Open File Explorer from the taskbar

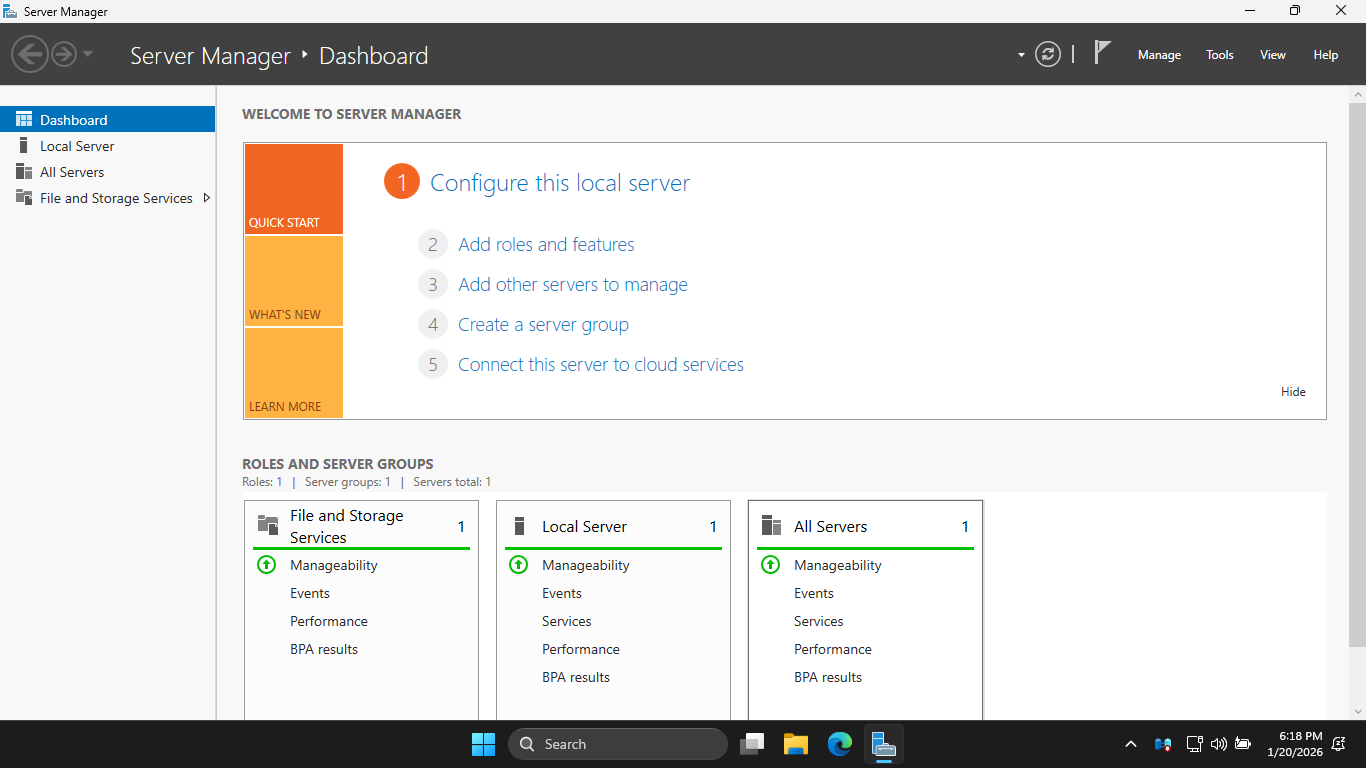coord(796,744)
